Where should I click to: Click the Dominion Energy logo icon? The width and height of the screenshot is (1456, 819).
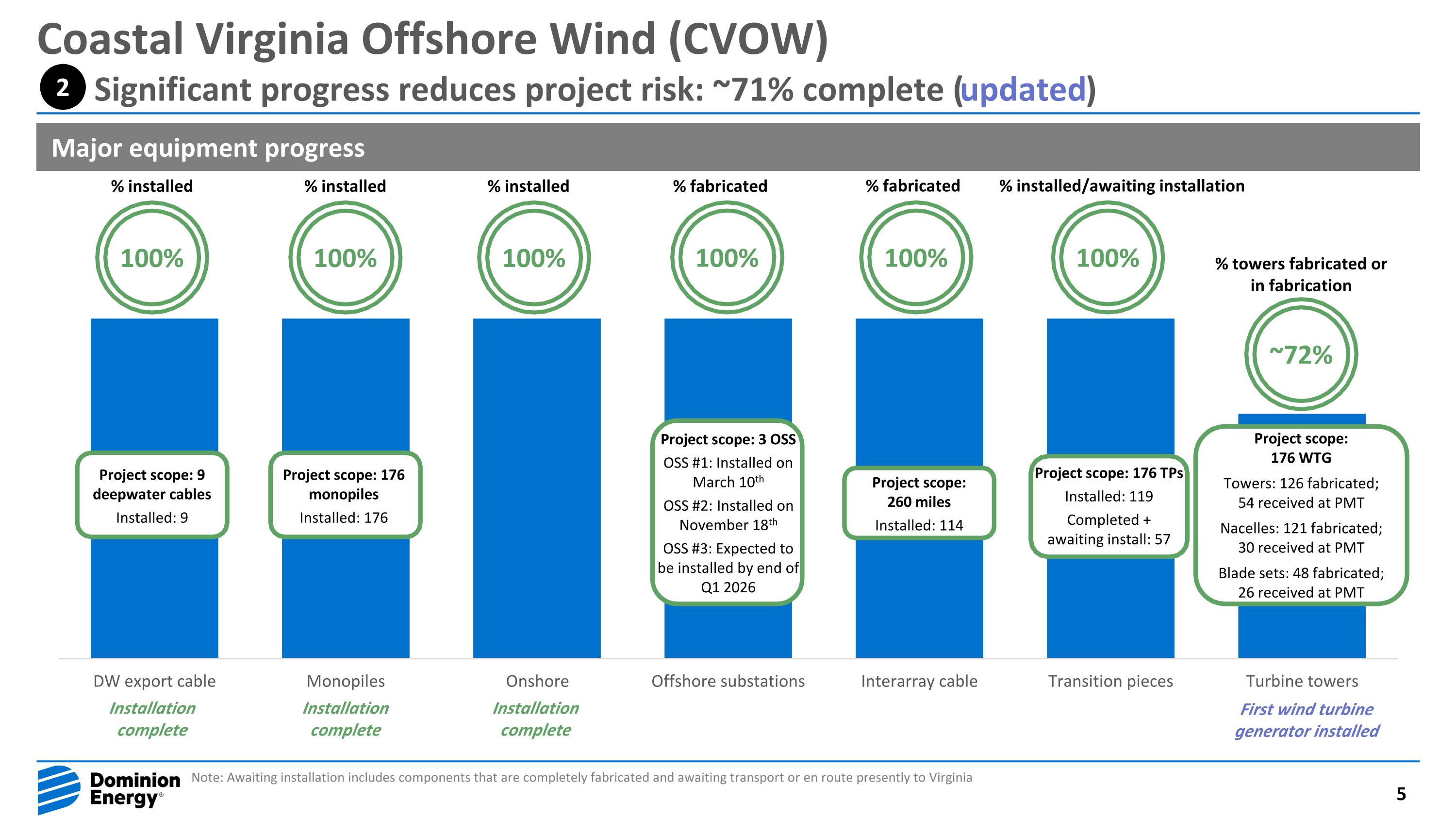click(x=59, y=789)
